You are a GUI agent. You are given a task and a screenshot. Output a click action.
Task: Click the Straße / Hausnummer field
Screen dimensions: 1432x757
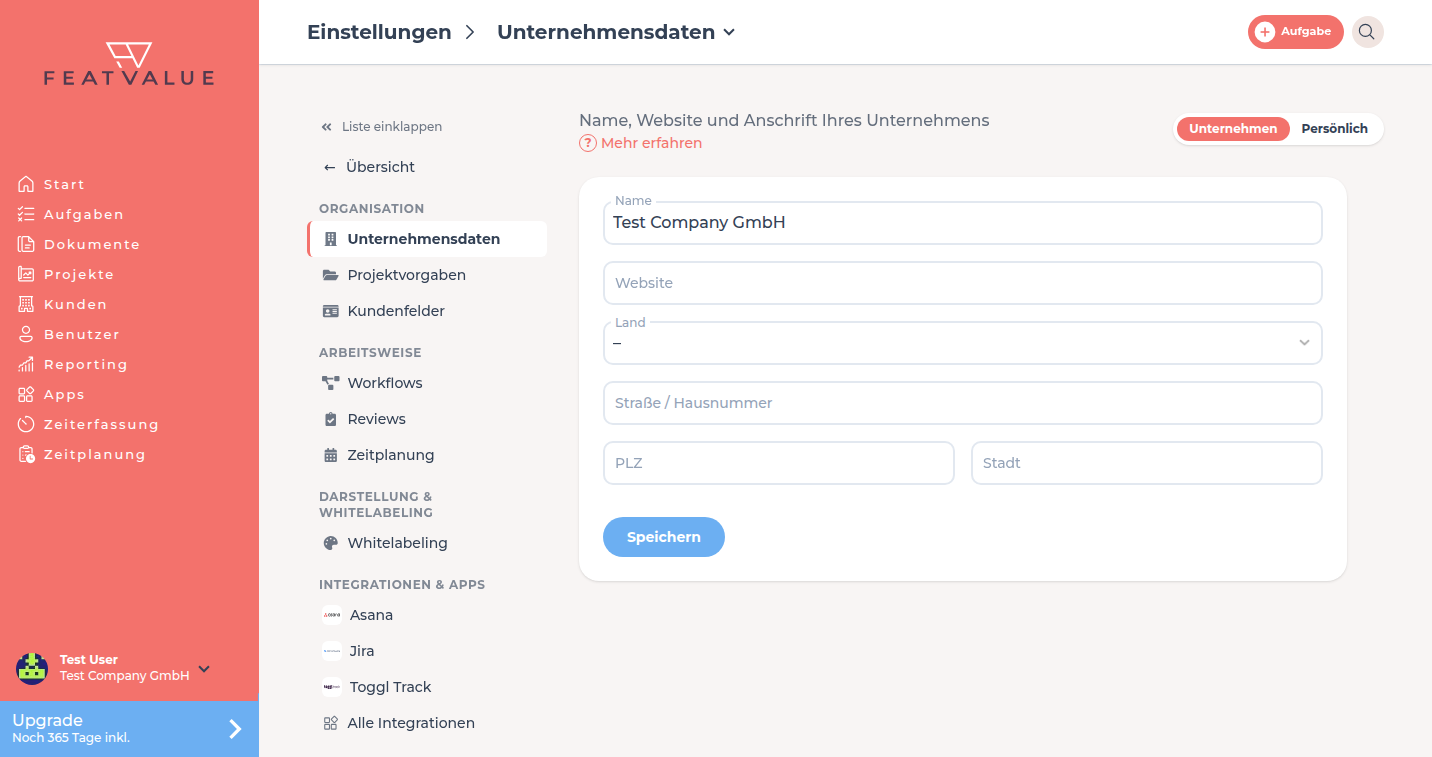963,403
